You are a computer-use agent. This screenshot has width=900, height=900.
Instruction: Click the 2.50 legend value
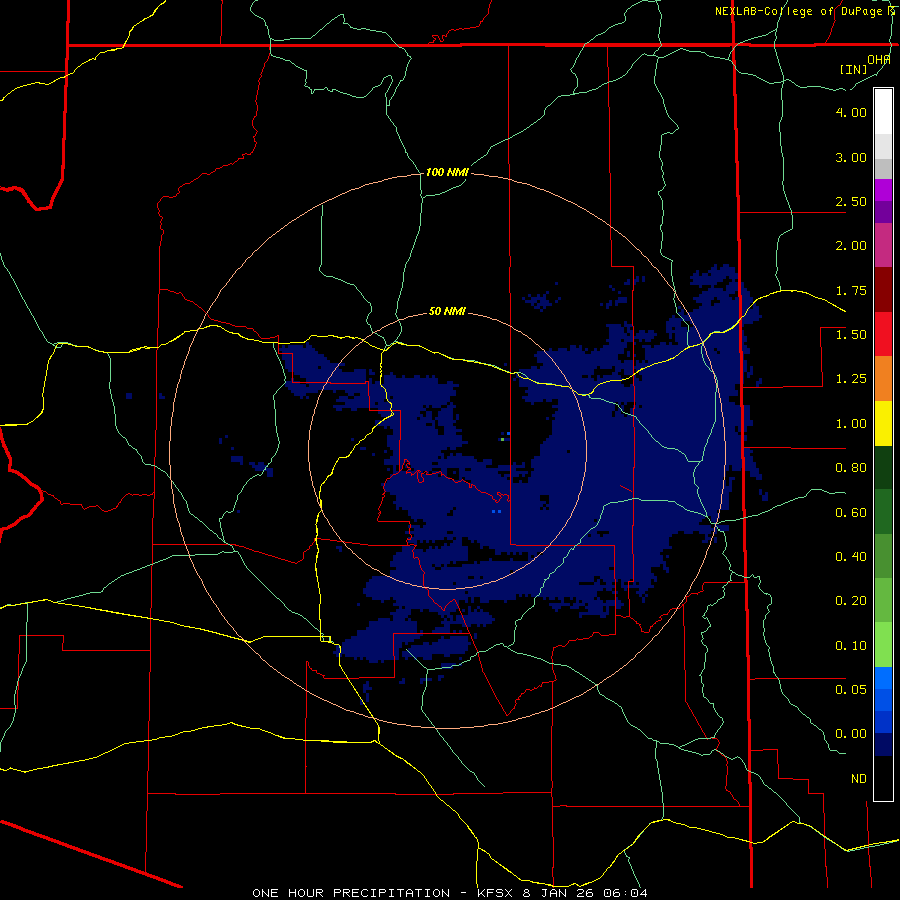coord(851,201)
